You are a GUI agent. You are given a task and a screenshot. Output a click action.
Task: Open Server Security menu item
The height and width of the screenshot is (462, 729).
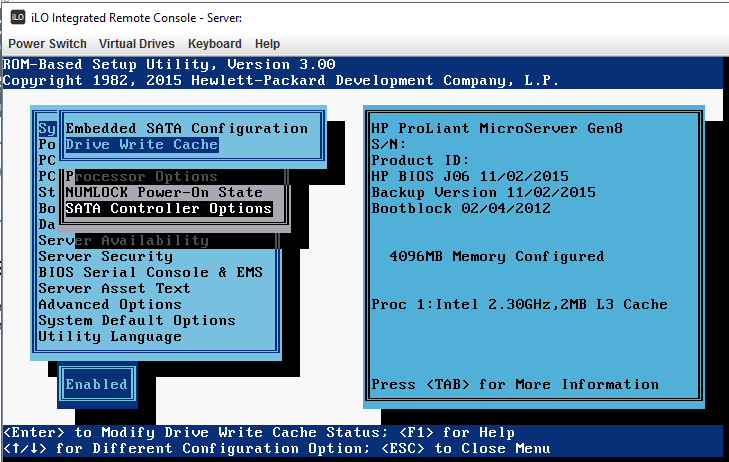pos(106,257)
